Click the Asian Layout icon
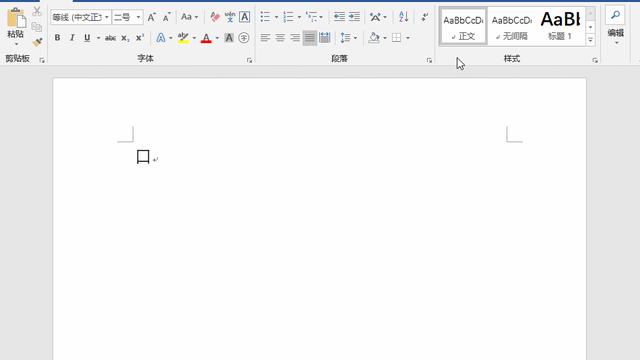 click(375, 17)
